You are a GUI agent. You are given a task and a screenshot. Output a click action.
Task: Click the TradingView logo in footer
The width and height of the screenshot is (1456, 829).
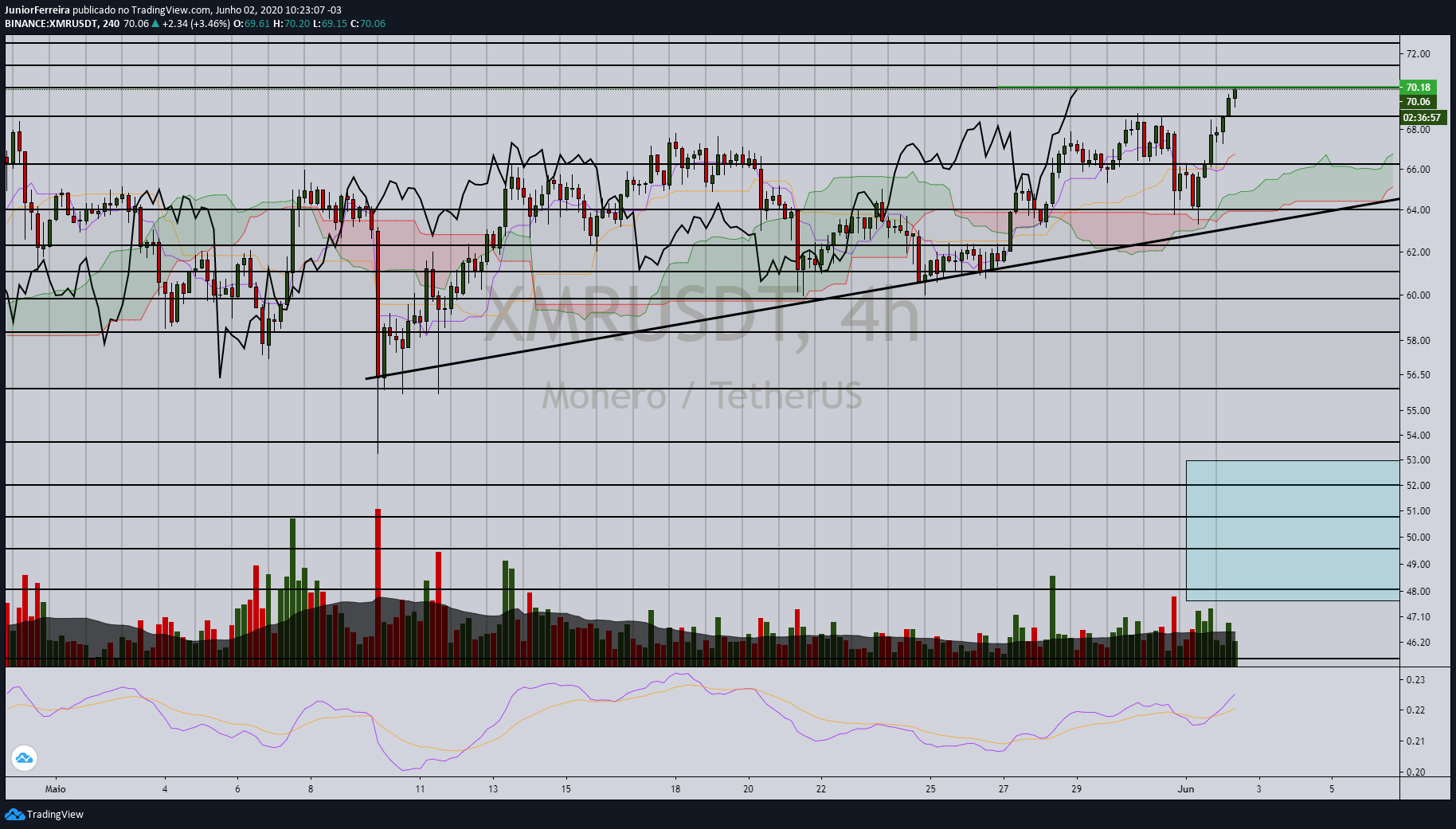click(45, 814)
